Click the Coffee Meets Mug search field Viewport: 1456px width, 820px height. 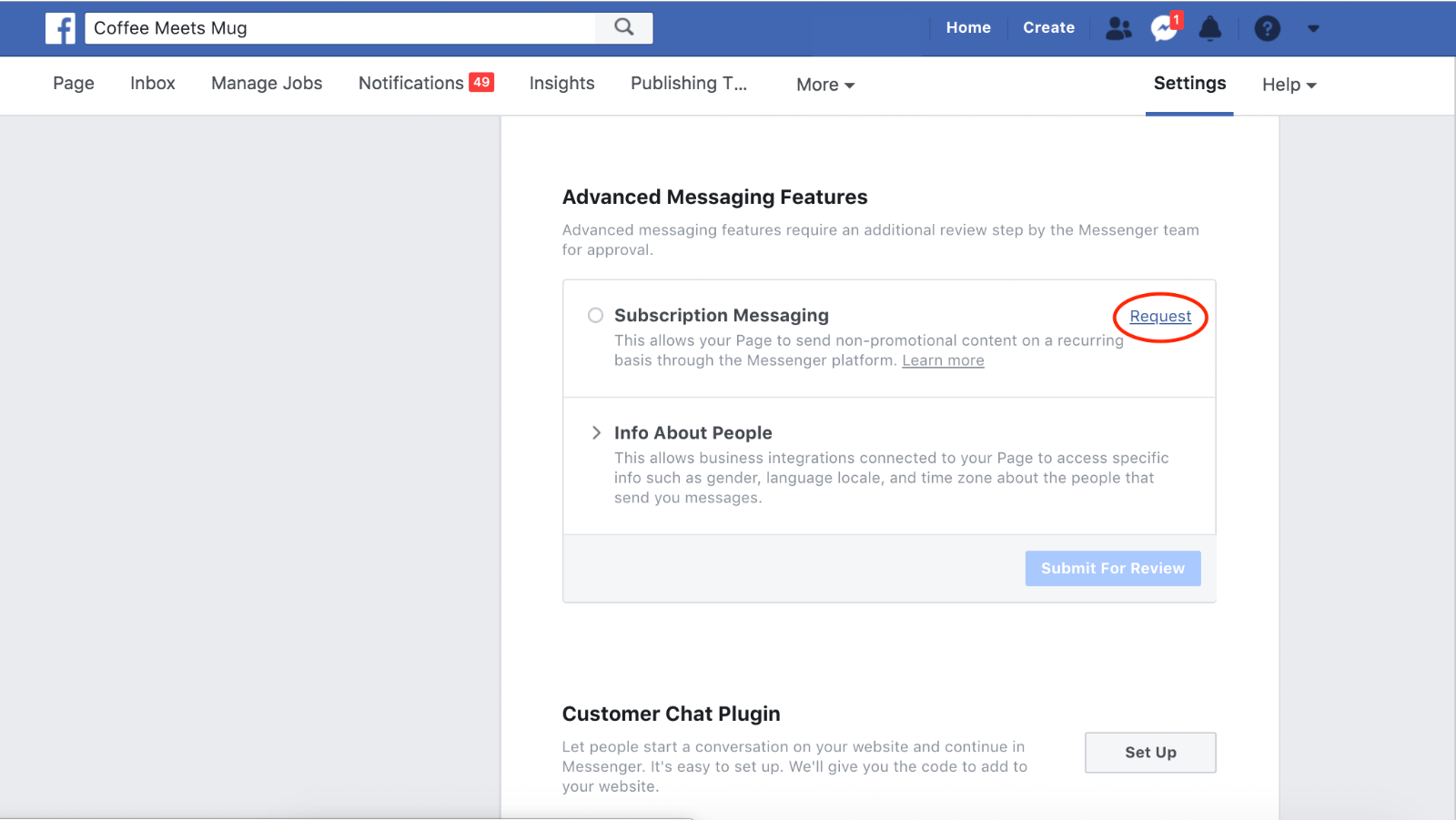pos(340,28)
